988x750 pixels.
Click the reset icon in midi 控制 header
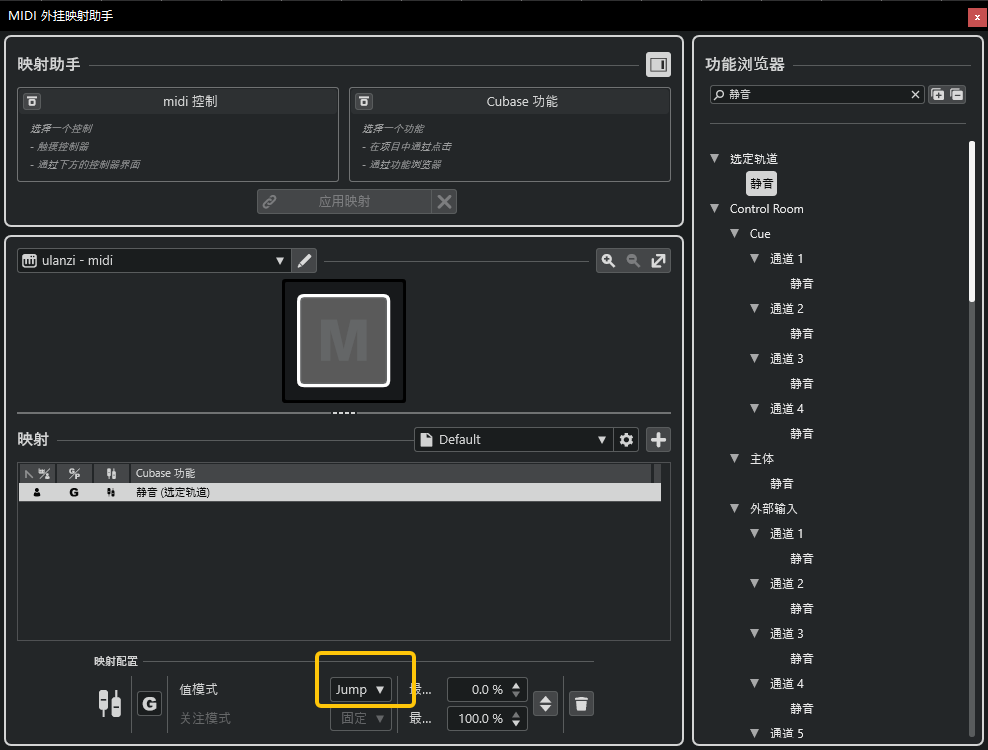(32, 101)
